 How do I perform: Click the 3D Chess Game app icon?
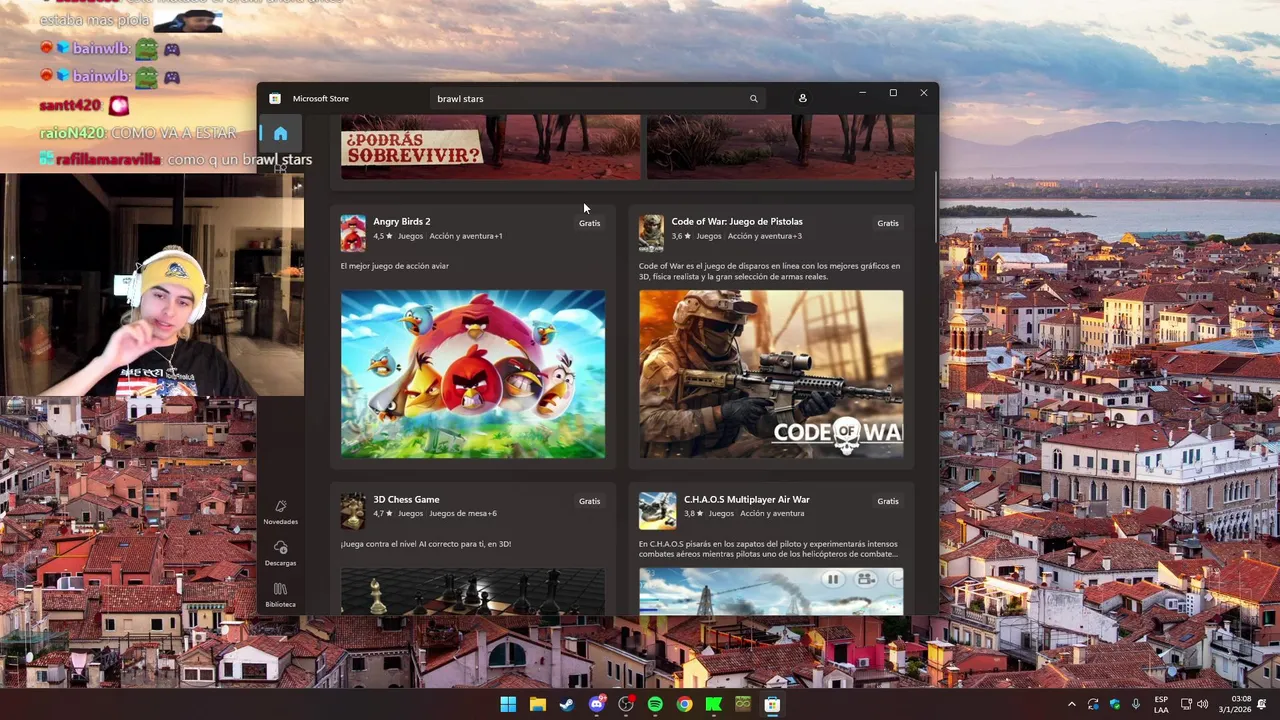[x=353, y=511]
